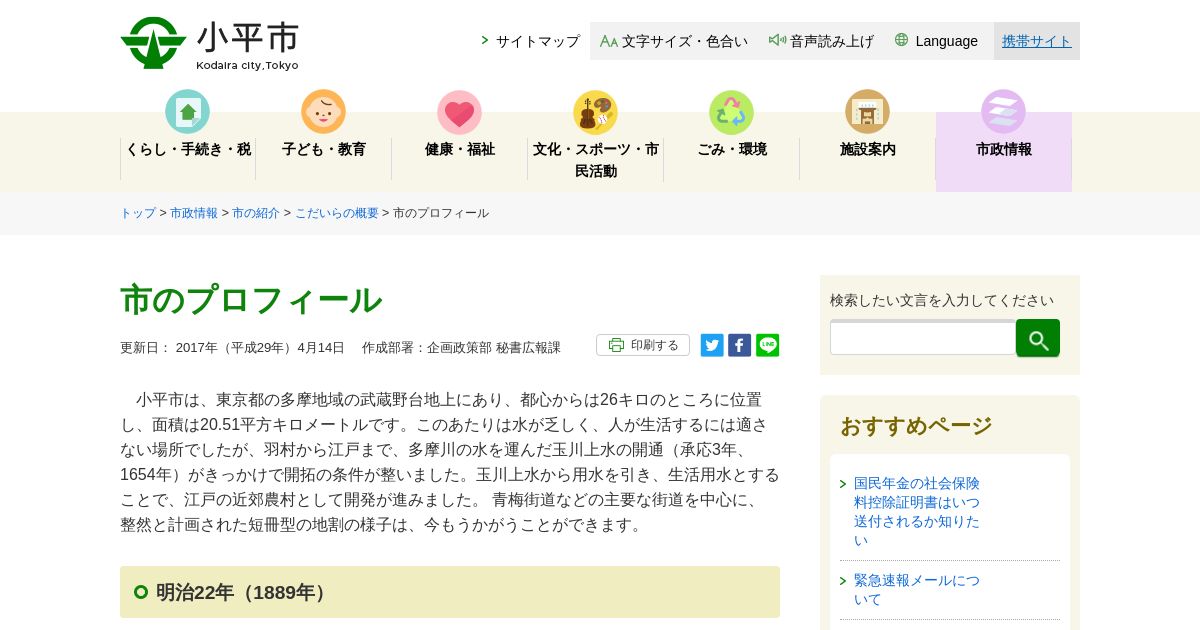The height and width of the screenshot is (630, 1200).
Task: Open the Language selection
Action: click(x=946, y=41)
